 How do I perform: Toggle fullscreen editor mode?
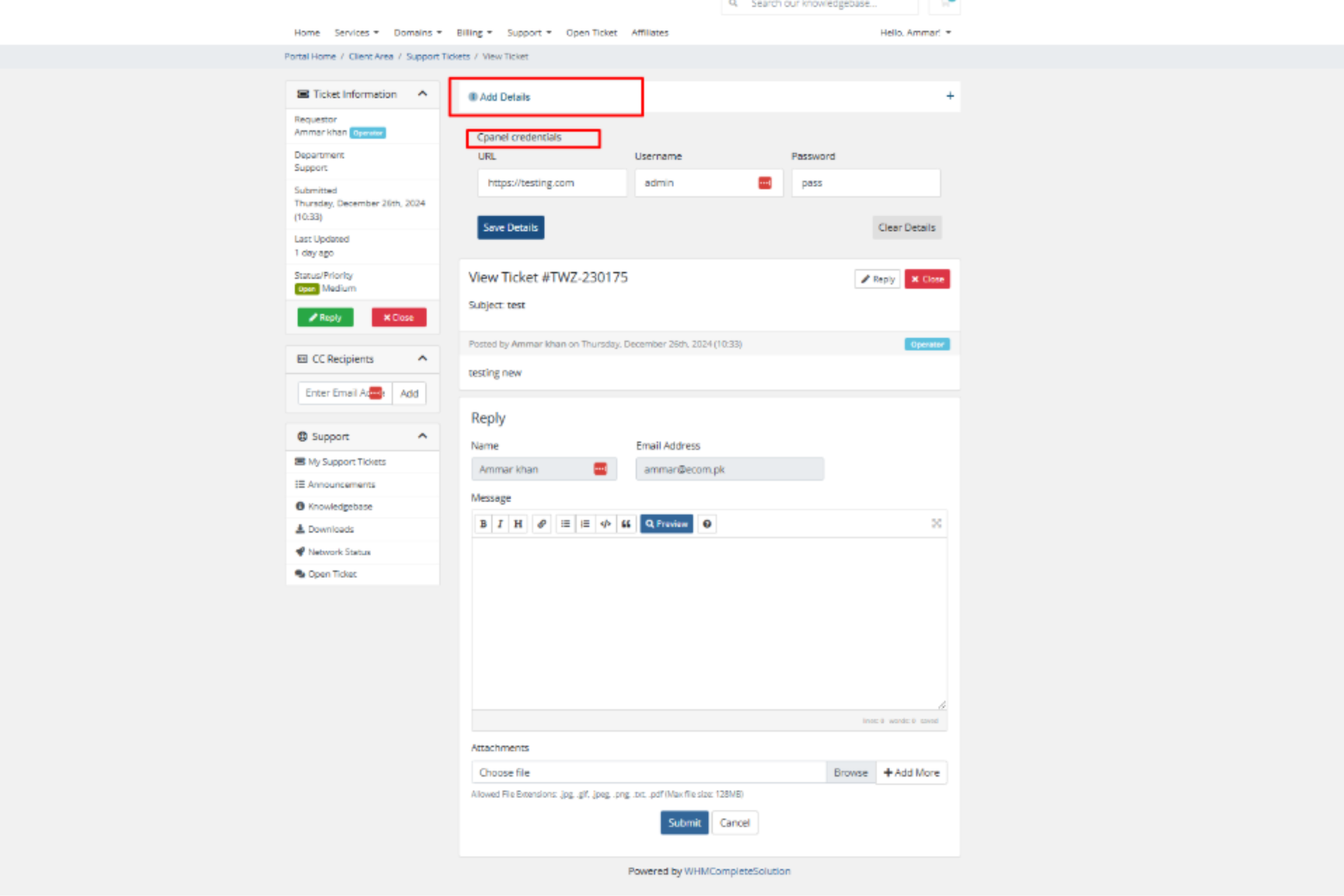(936, 523)
